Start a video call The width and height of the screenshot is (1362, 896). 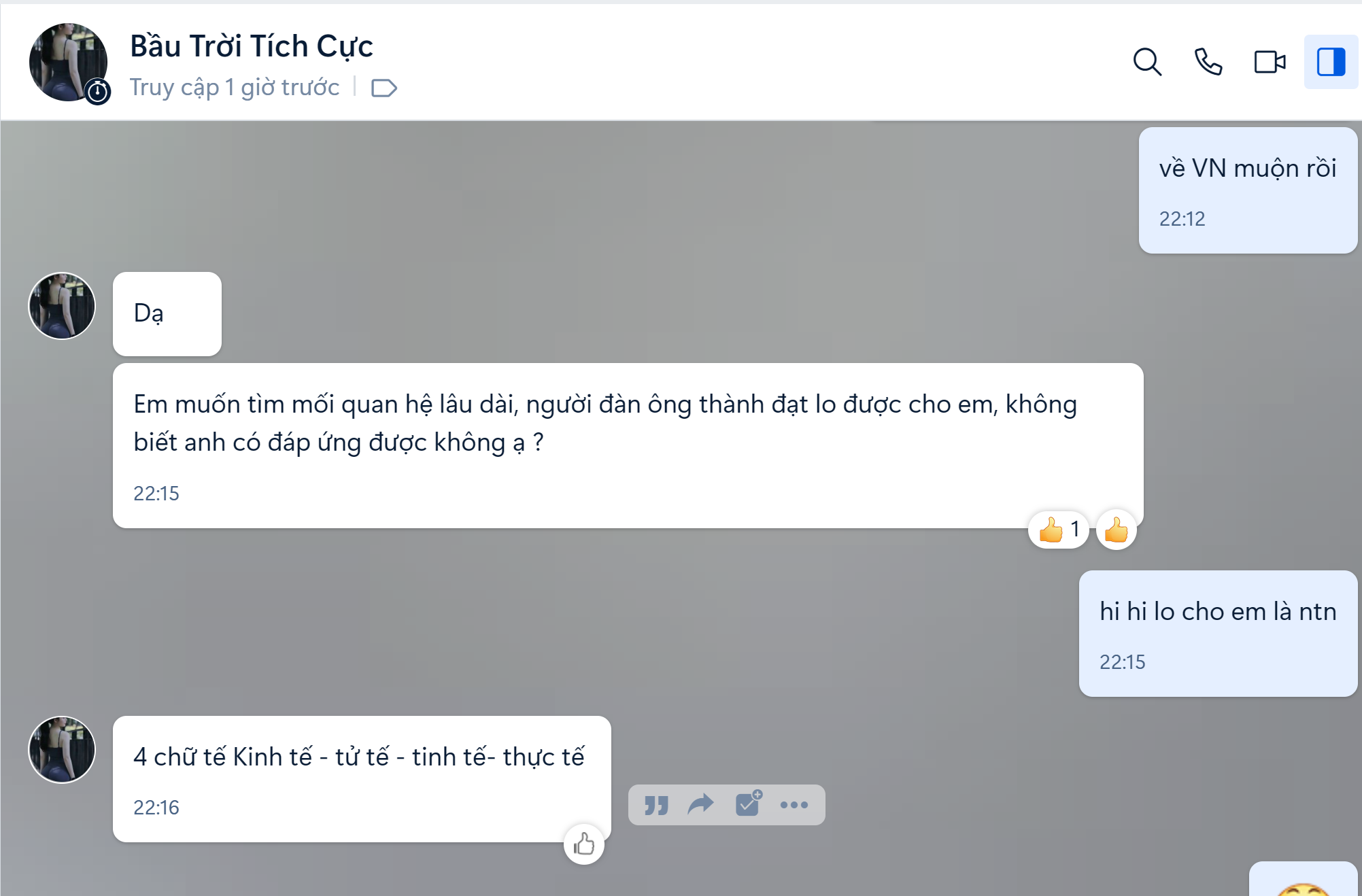pos(1270,62)
